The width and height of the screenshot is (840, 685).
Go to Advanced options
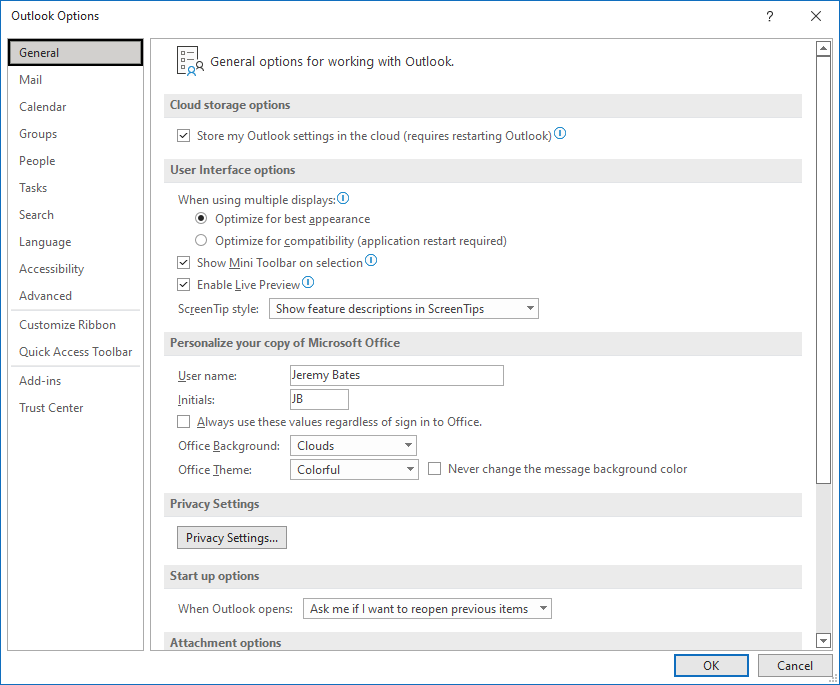(x=76, y=296)
